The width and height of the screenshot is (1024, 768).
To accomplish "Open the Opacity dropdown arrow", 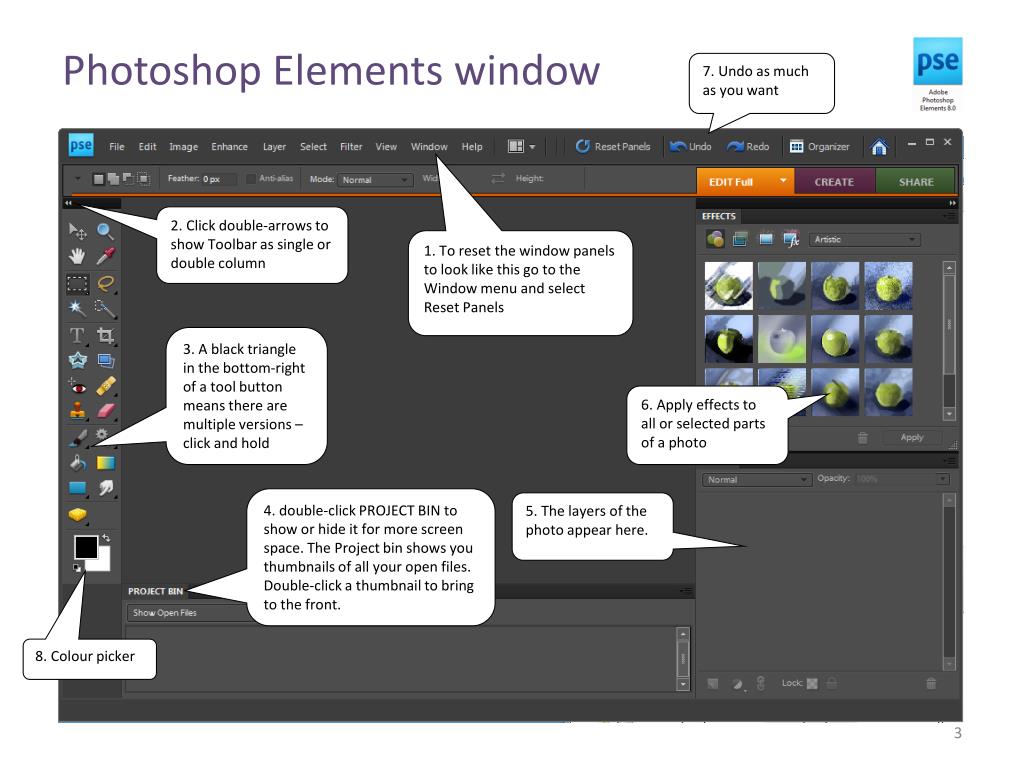I will [x=942, y=479].
